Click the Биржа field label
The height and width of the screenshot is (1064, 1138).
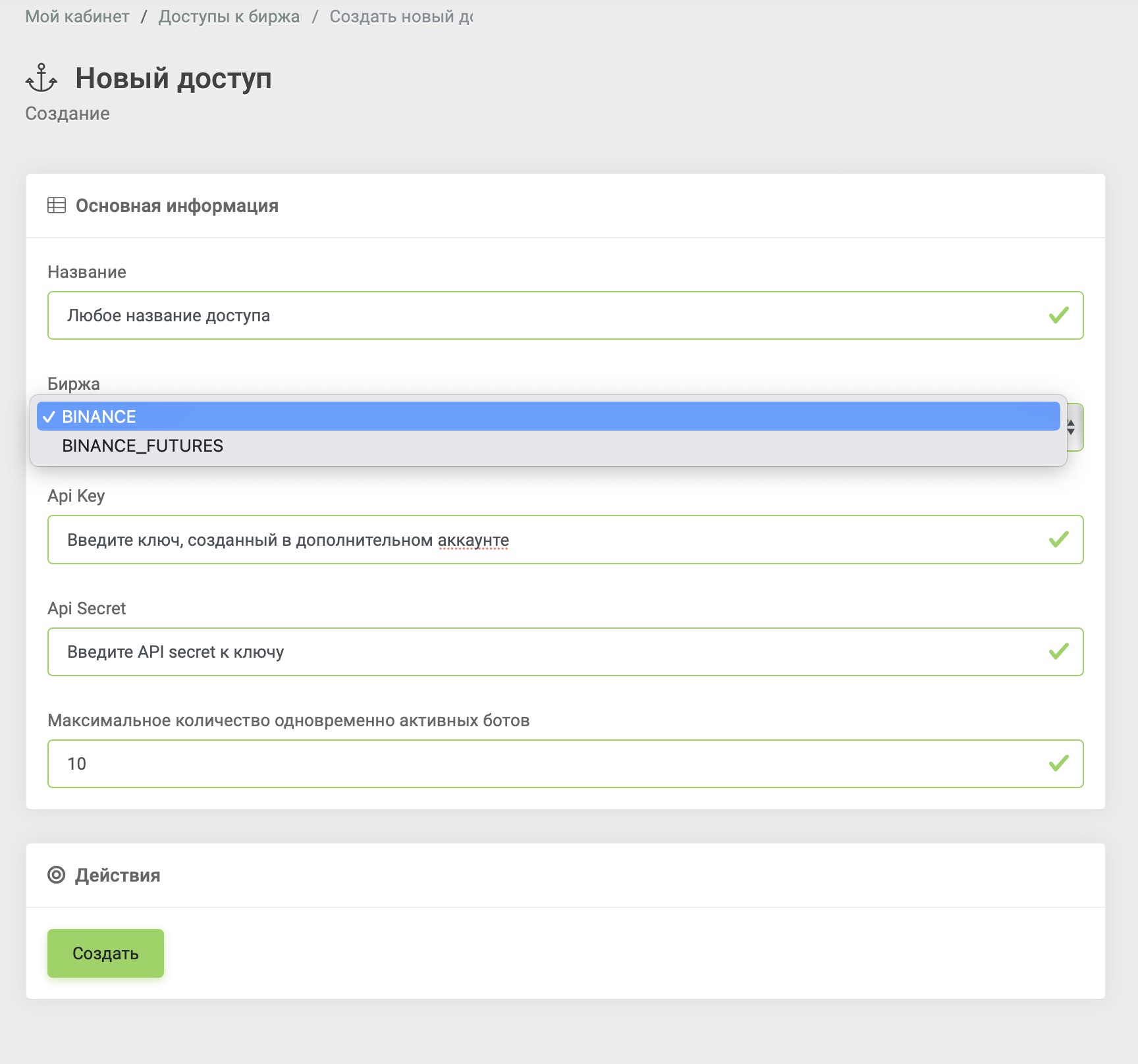pos(74,384)
